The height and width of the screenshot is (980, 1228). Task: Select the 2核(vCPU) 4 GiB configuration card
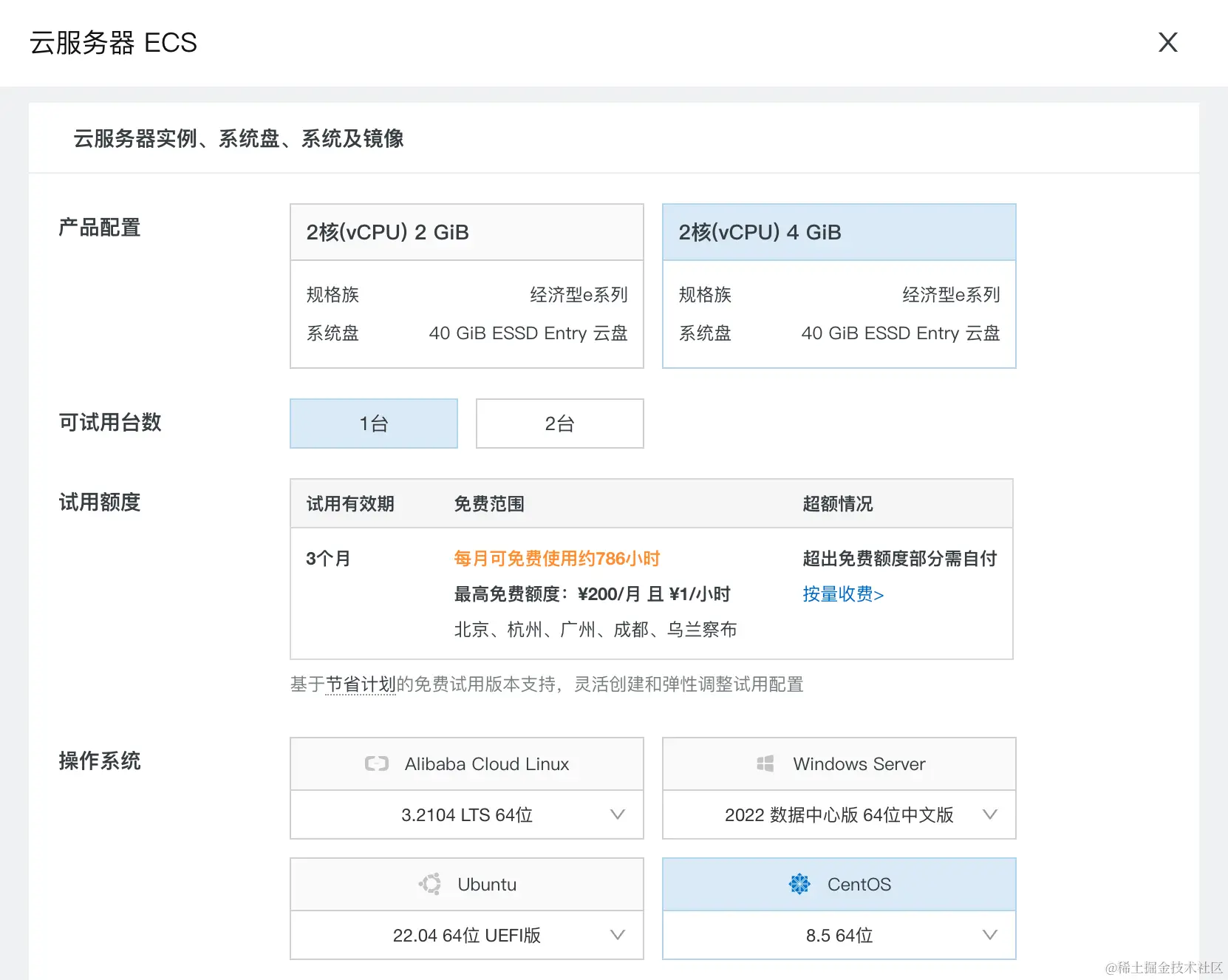pos(839,286)
